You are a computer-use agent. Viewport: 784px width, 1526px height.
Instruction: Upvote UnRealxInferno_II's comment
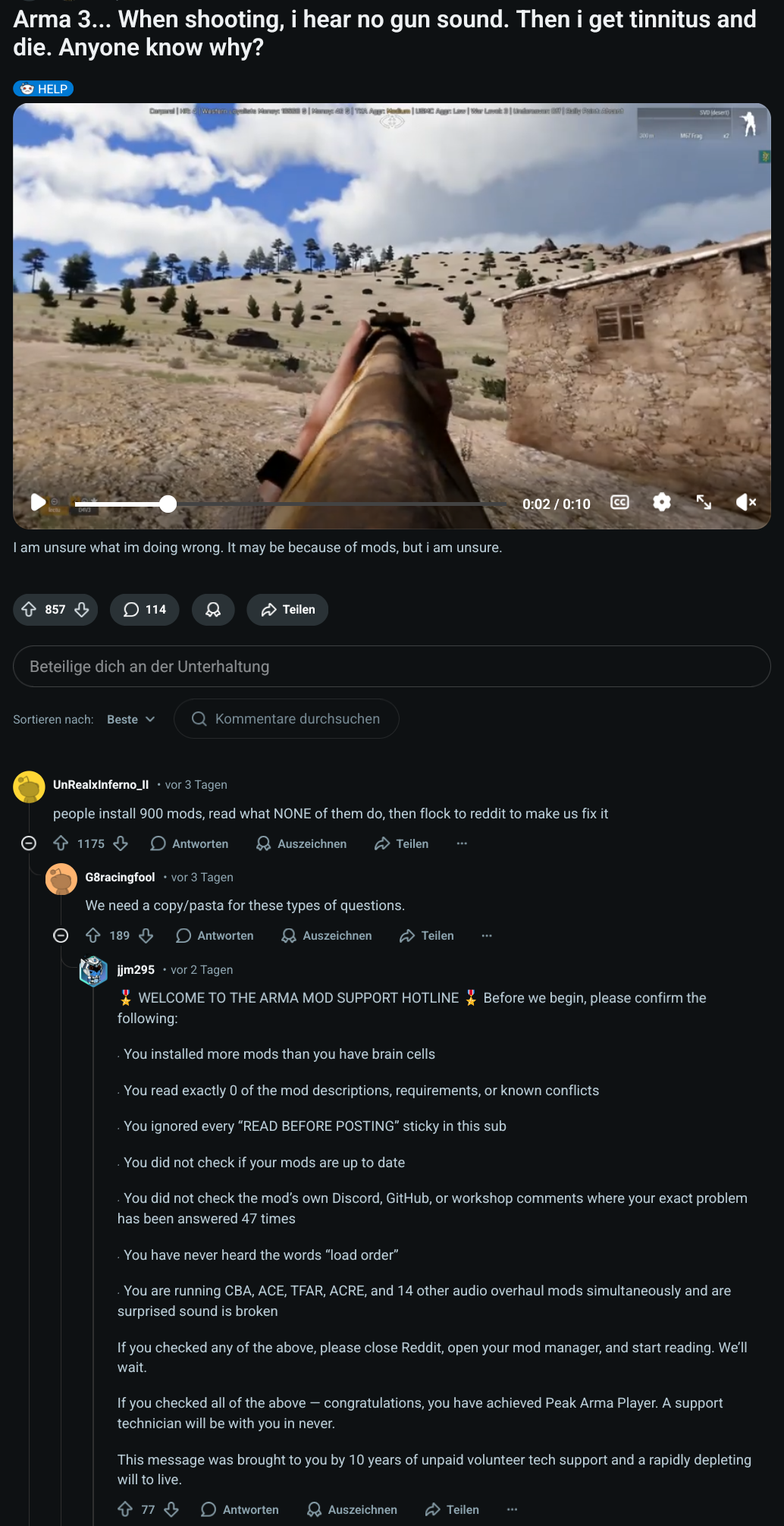point(61,843)
